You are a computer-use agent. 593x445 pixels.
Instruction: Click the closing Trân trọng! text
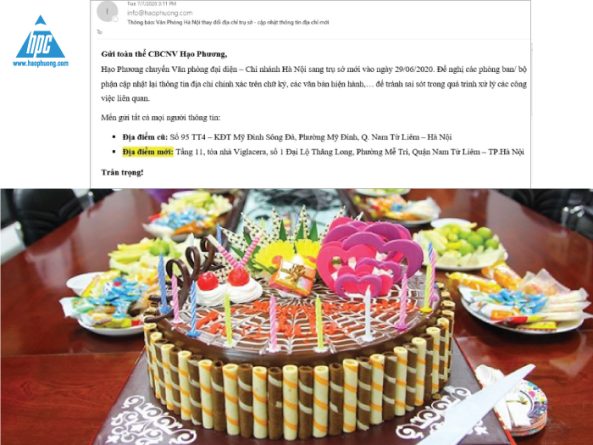pyautogui.click(x=122, y=172)
